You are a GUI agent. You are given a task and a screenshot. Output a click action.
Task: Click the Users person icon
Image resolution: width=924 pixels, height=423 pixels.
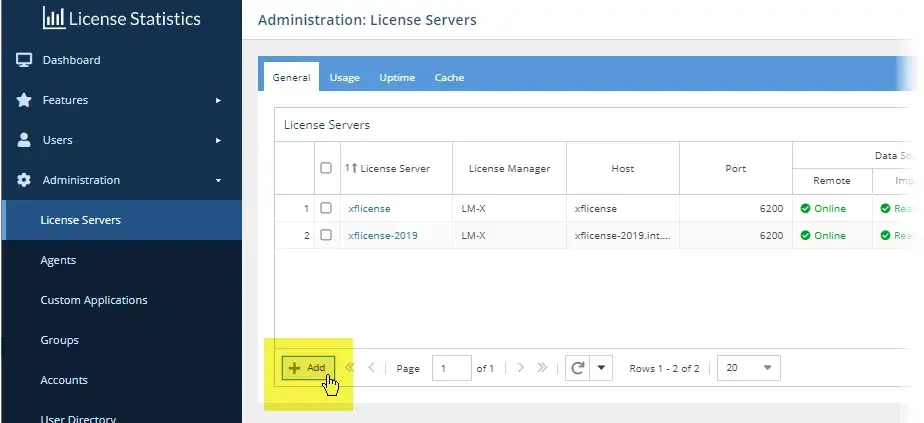(24, 140)
